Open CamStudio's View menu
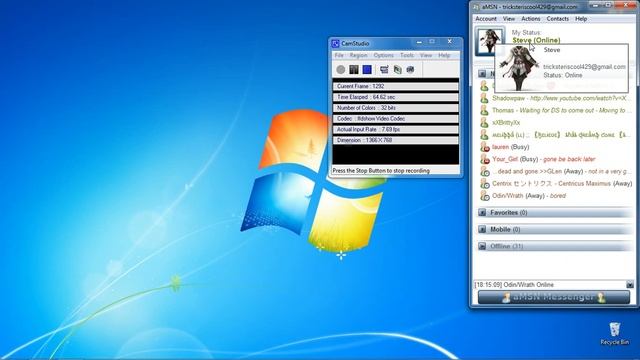Image resolution: width=640 pixels, height=360 pixels. [x=426, y=55]
